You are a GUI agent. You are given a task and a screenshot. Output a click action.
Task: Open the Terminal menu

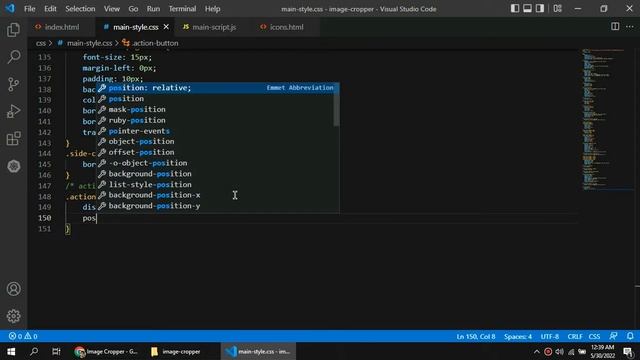(x=182, y=9)
